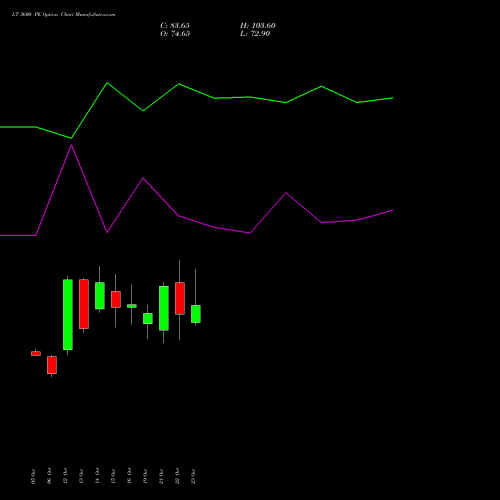Select the small green 19 Oct candlestick
Viewport: 500px width, 500px height.
pyautogui.click(x=148, y=318)
